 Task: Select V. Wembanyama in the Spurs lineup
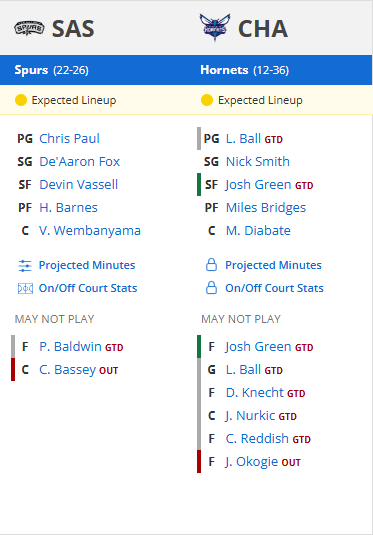tap(90, 231)
